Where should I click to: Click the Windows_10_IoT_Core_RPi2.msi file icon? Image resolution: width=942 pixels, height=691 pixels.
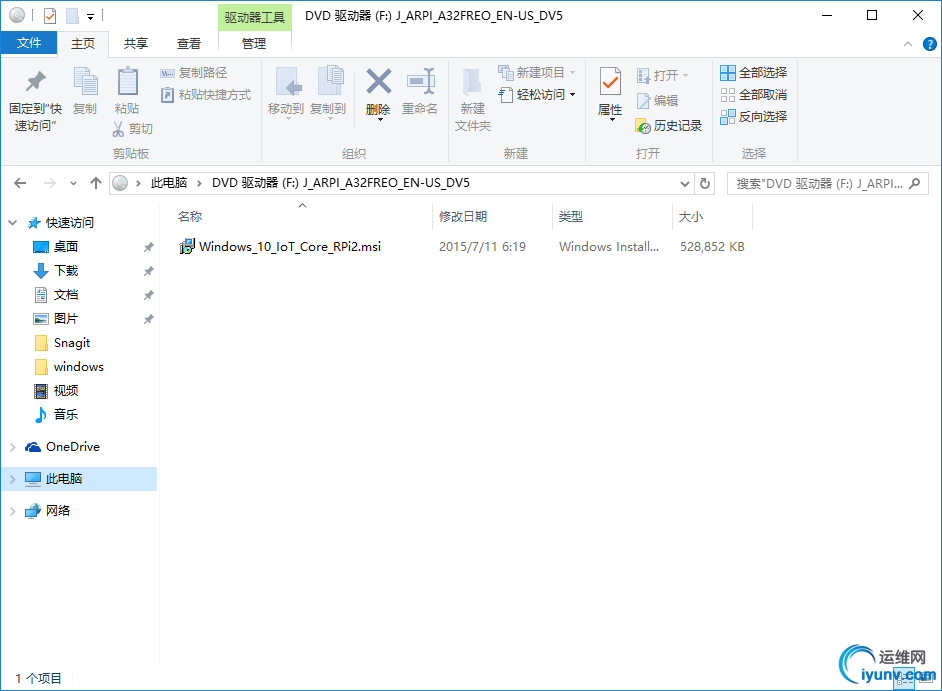pos(187,246)
